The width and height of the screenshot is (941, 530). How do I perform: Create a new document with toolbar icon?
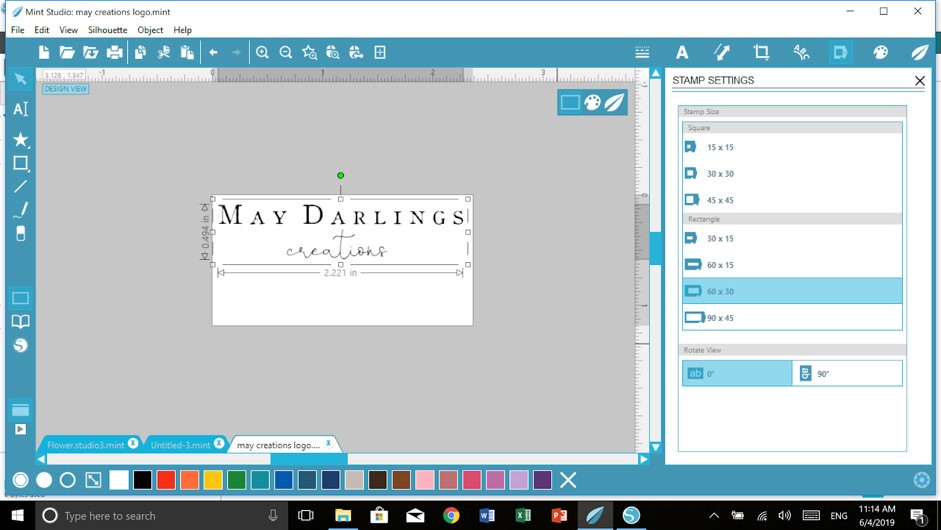(x=44, y=52)
